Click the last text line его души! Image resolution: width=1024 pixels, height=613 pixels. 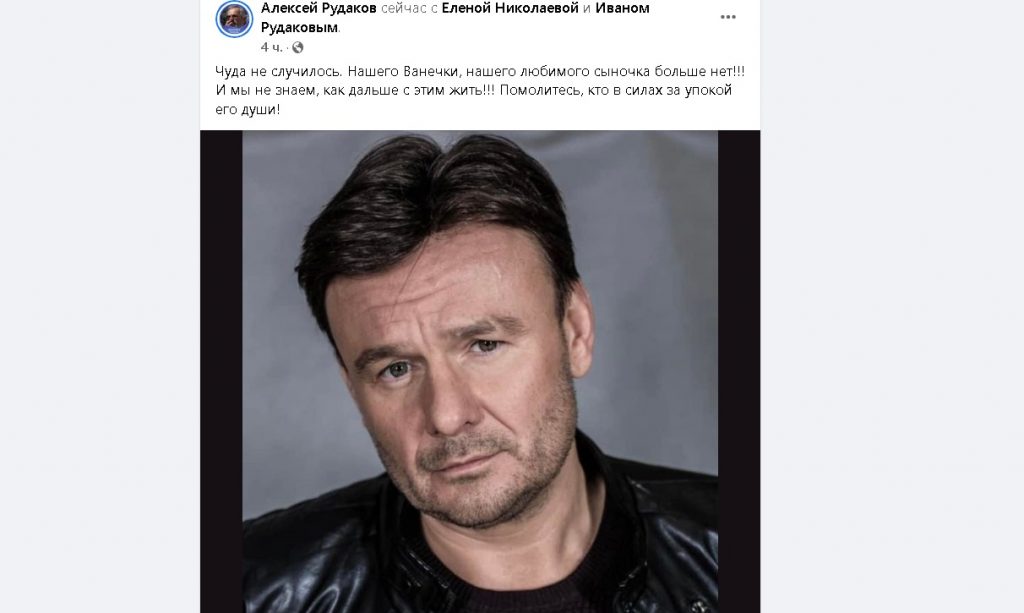click(x=248, y=109)
